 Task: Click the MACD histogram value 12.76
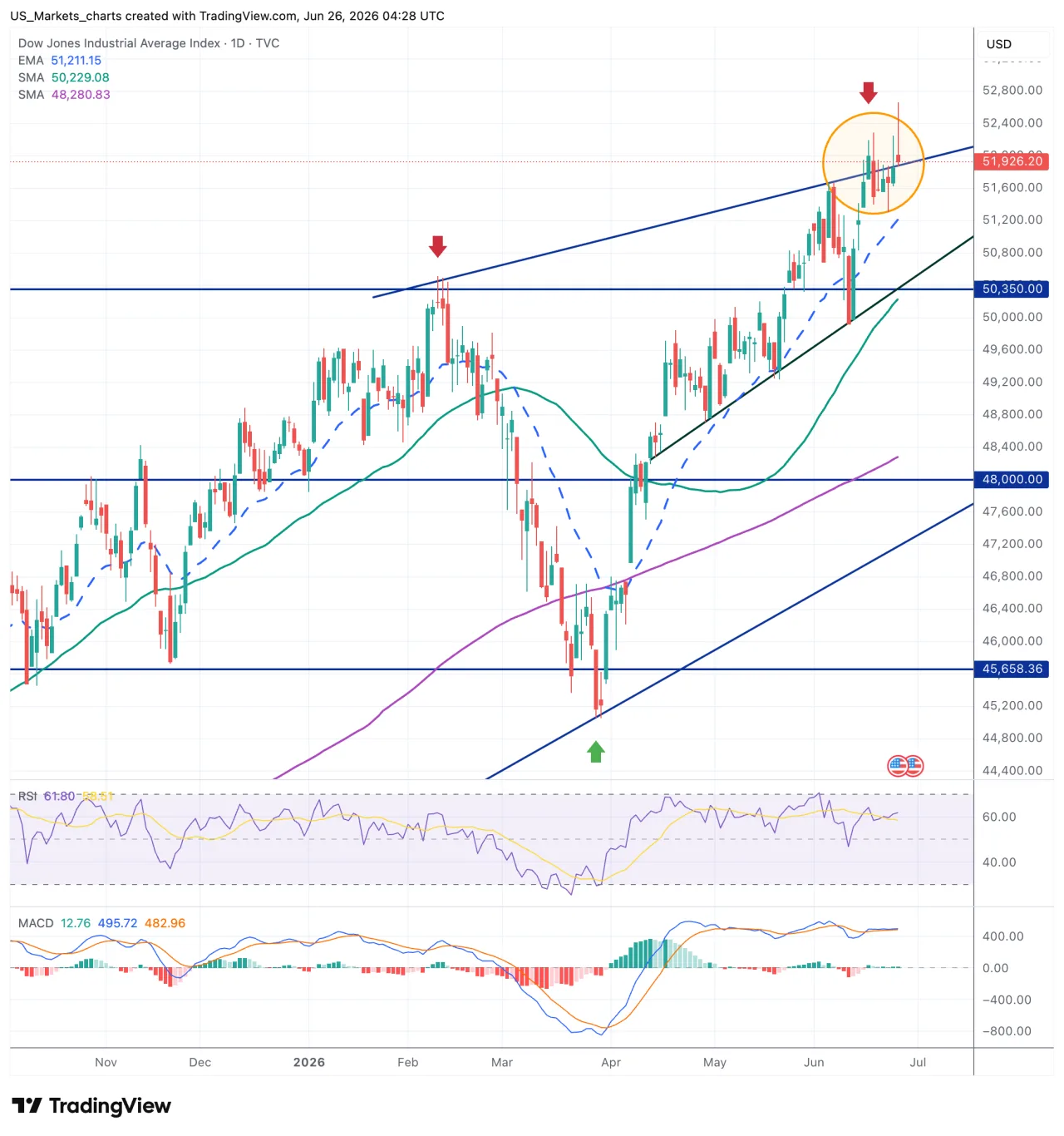76,923
